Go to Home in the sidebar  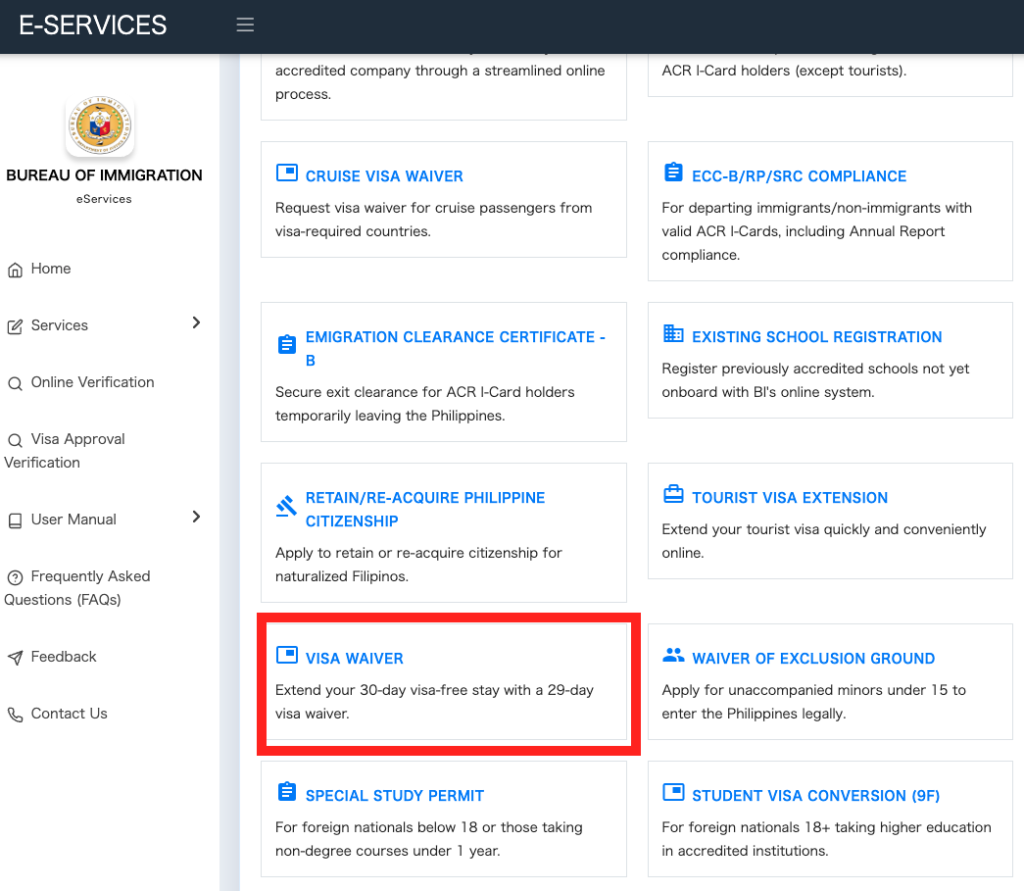pos(50,269)
